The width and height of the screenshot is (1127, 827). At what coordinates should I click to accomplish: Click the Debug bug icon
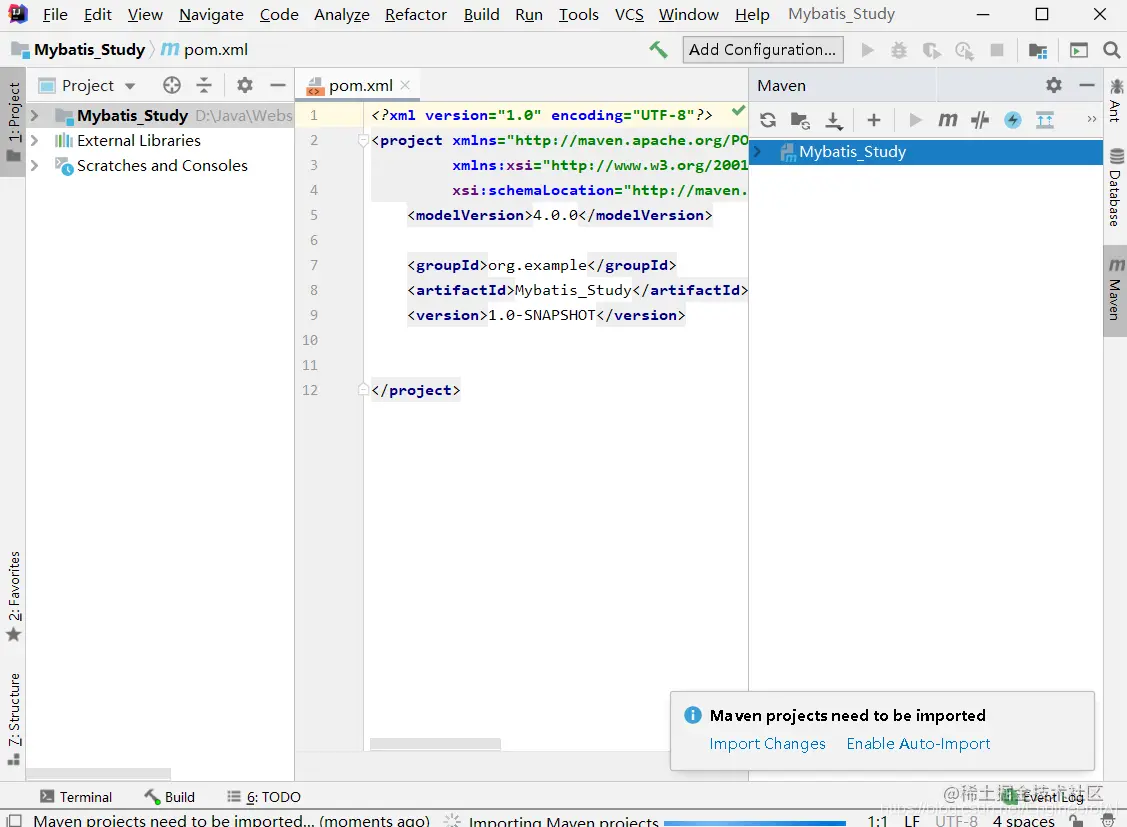coord(899,50)
